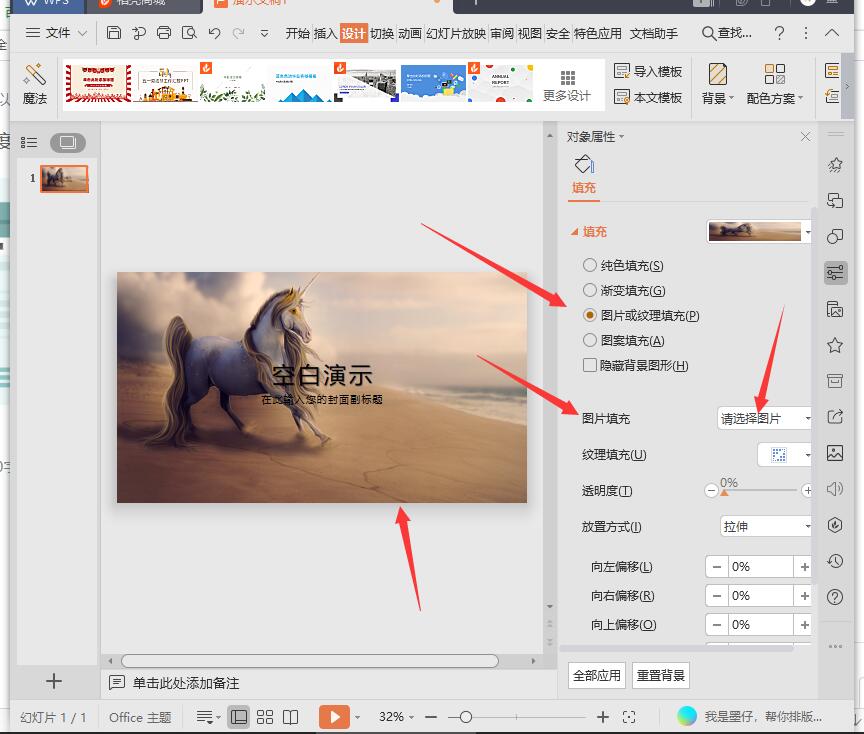Open the 插入 ribbon tab
The height and width of the screenshot is (734, 864).
[x=325, y=34]
